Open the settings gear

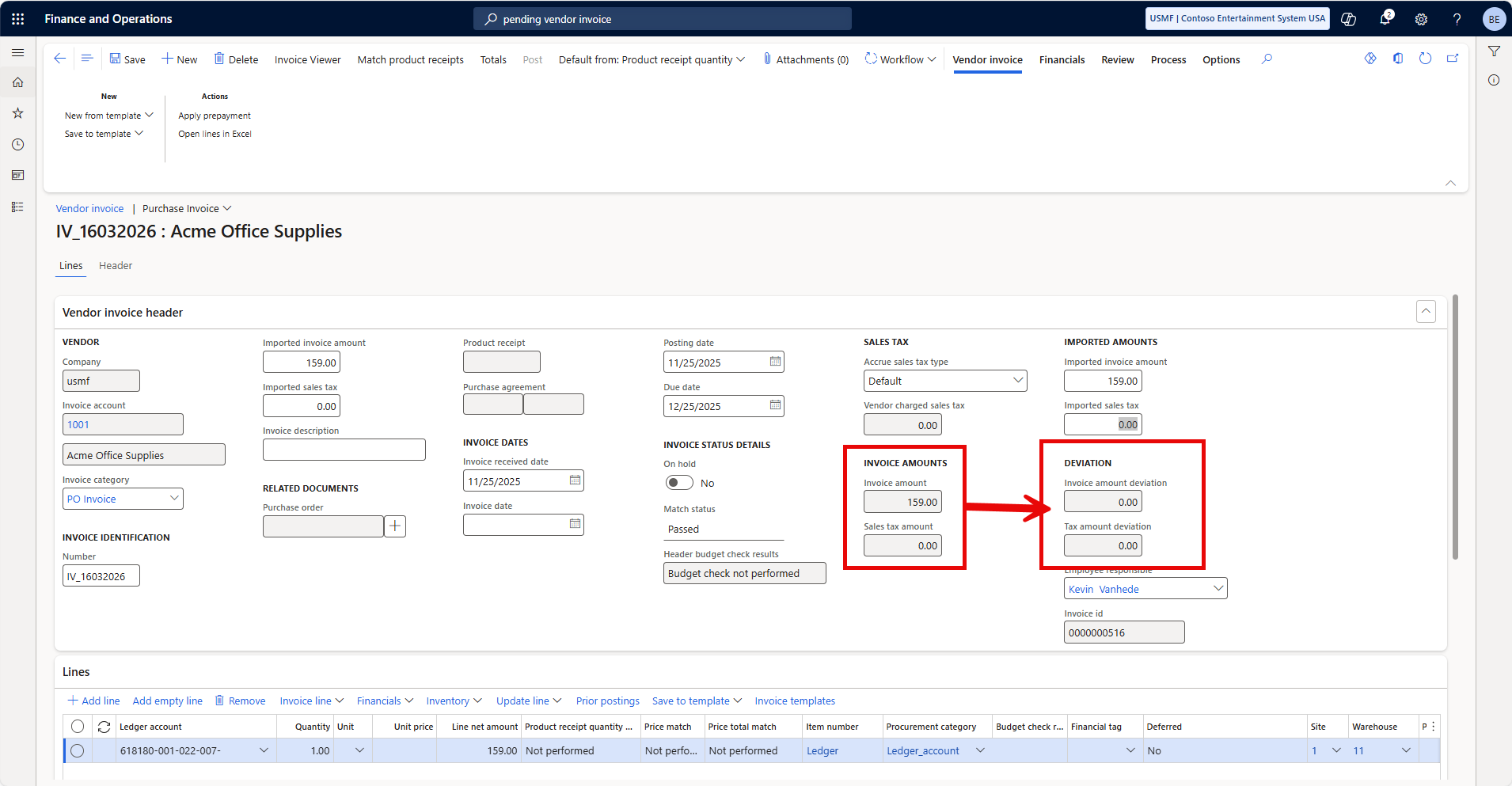point(1421,19)
